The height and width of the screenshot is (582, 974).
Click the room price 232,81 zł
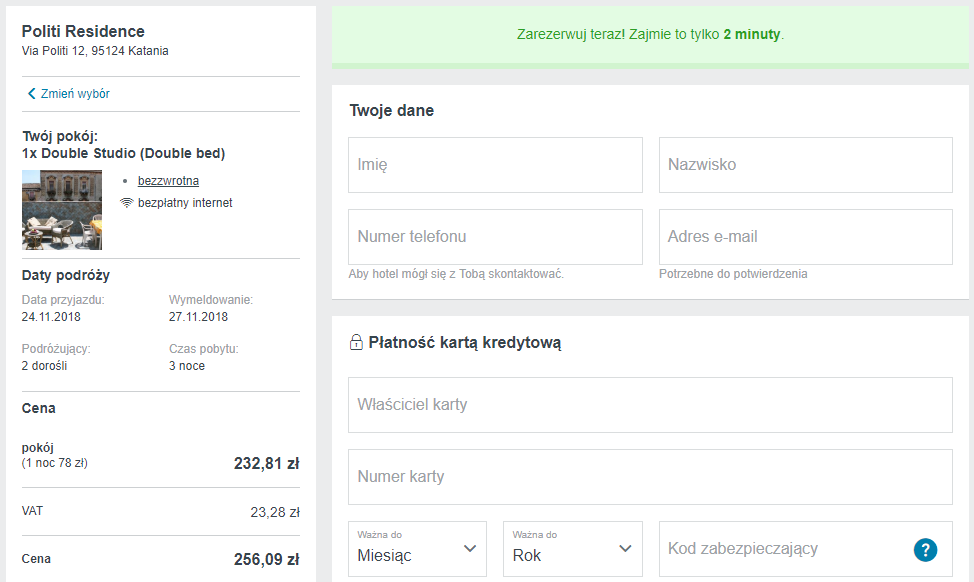266,463
